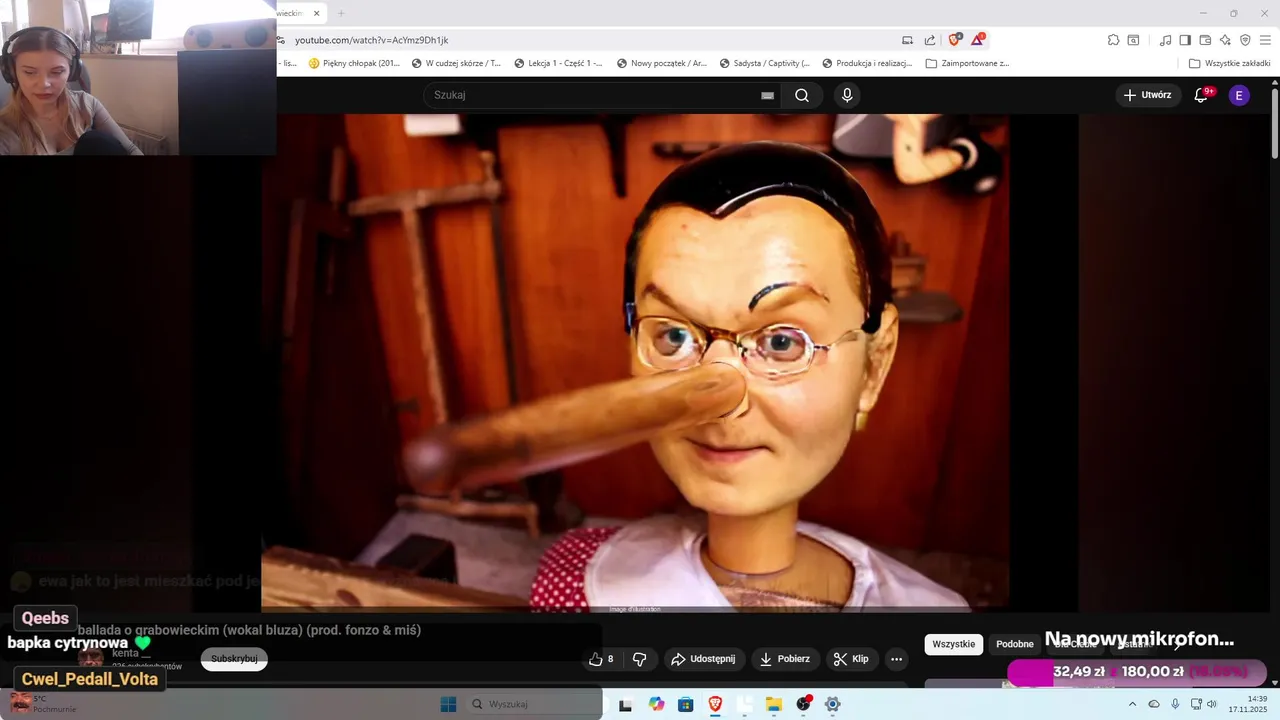Open the tab search icon in the toolbar
Image resolution: width=1280 pixels, height=720 pixels.
point(1134,40)
